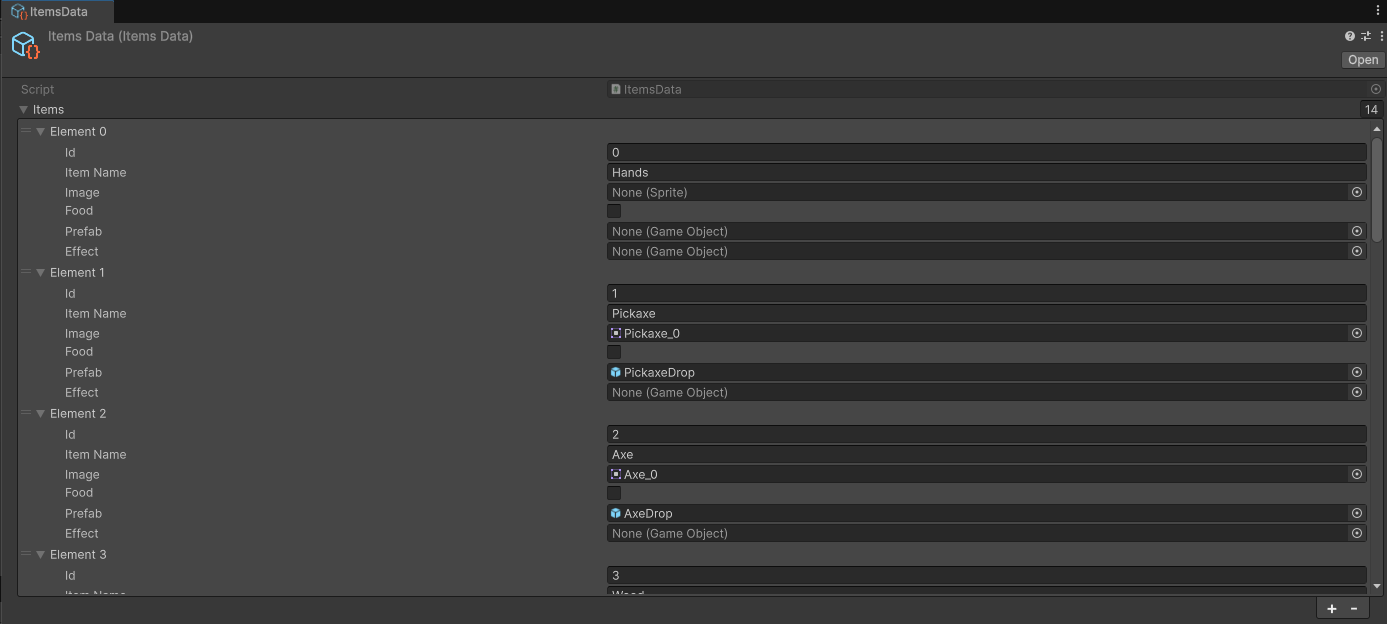This screenshot has height=624, width=1387.
Task: Click the Script field object picker
Action: pyautogui.click(x=1376, y=89)
